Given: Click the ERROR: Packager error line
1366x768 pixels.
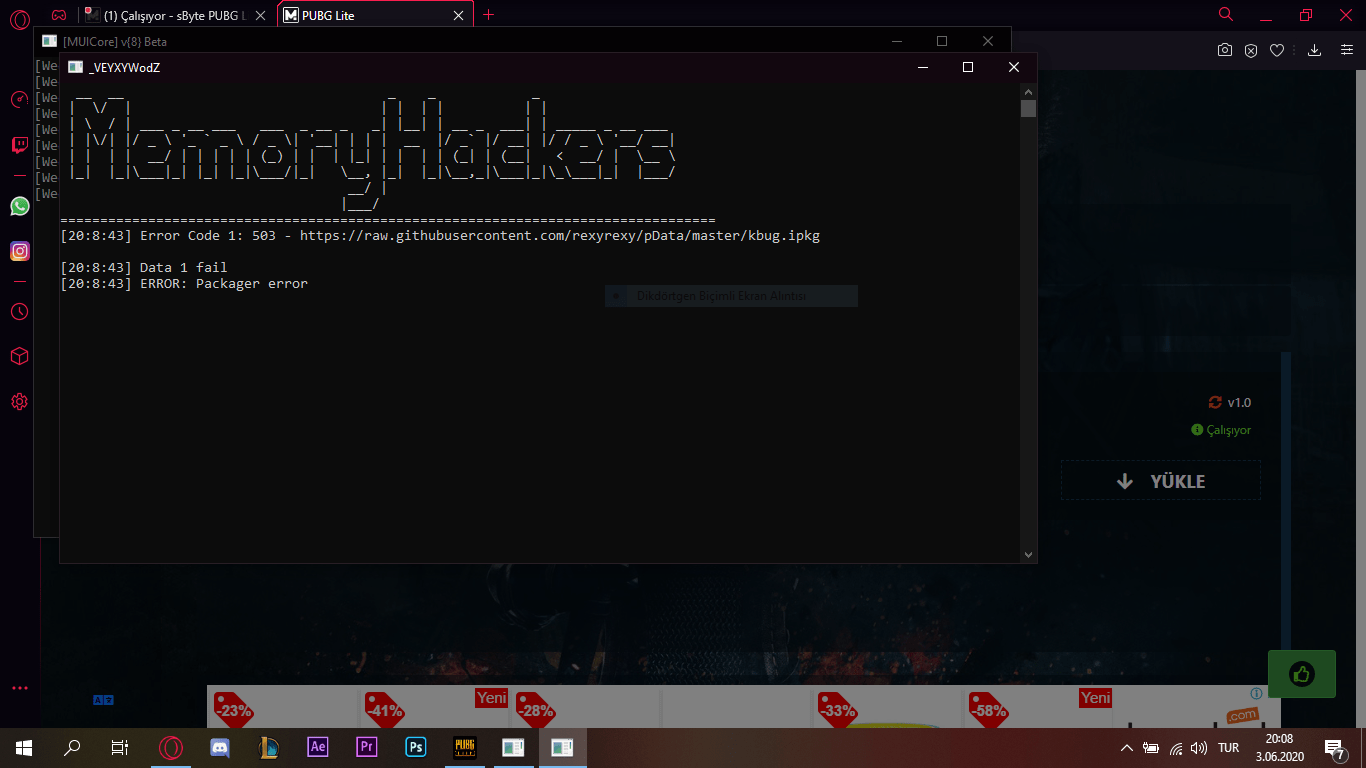Looking at the screenshot, I should 184,284.
